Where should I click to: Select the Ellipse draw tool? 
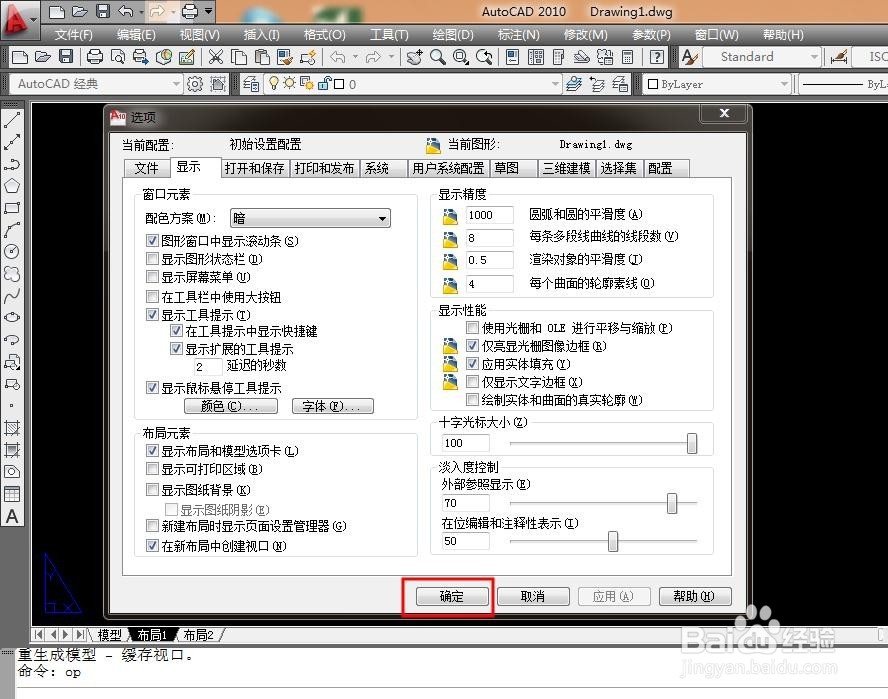point(12,317)
